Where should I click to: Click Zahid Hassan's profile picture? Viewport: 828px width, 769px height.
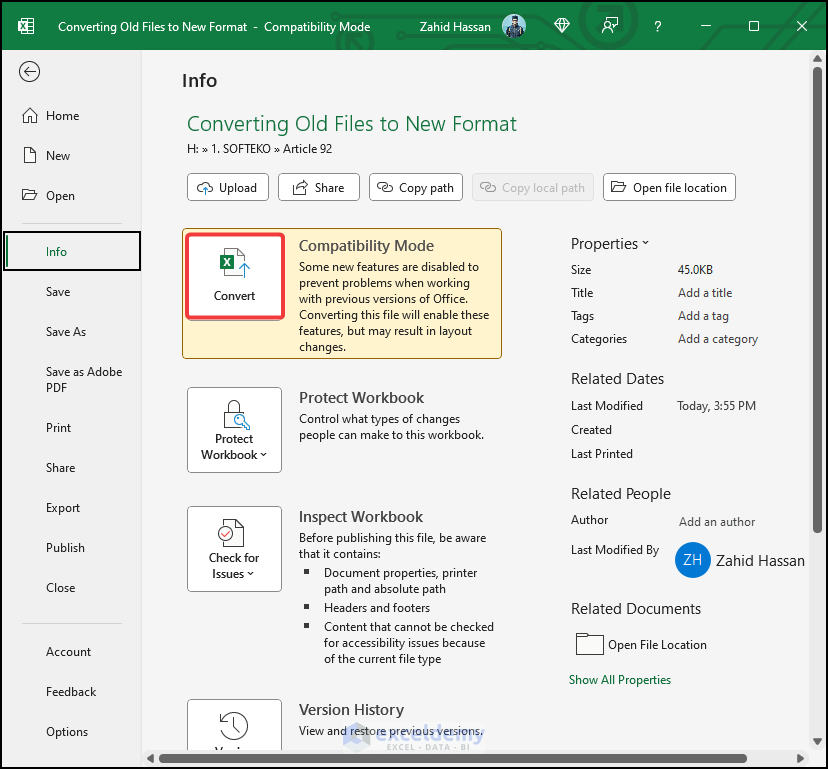(x=514, y=26)
